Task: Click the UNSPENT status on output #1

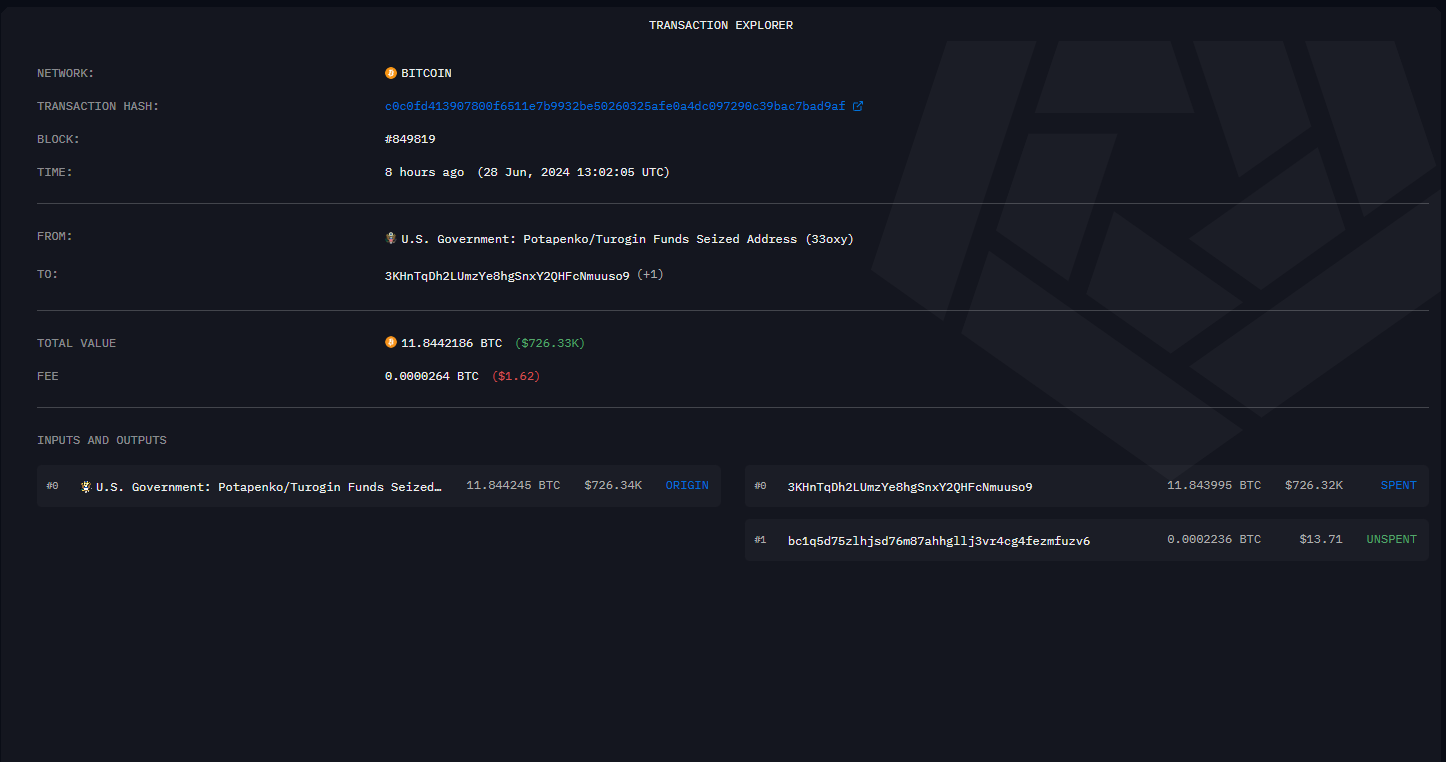Action: click(x=1391, y=539)
